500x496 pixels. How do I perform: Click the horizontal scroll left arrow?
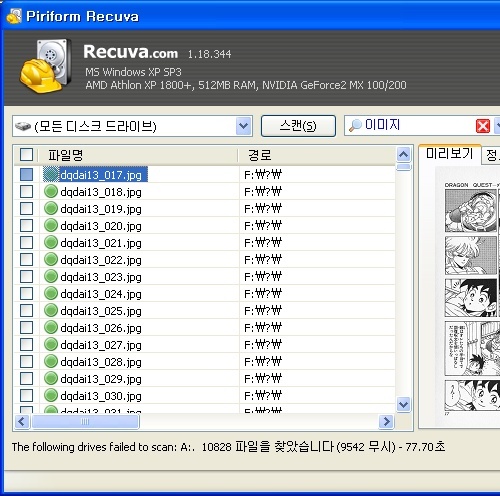point(22,422)
